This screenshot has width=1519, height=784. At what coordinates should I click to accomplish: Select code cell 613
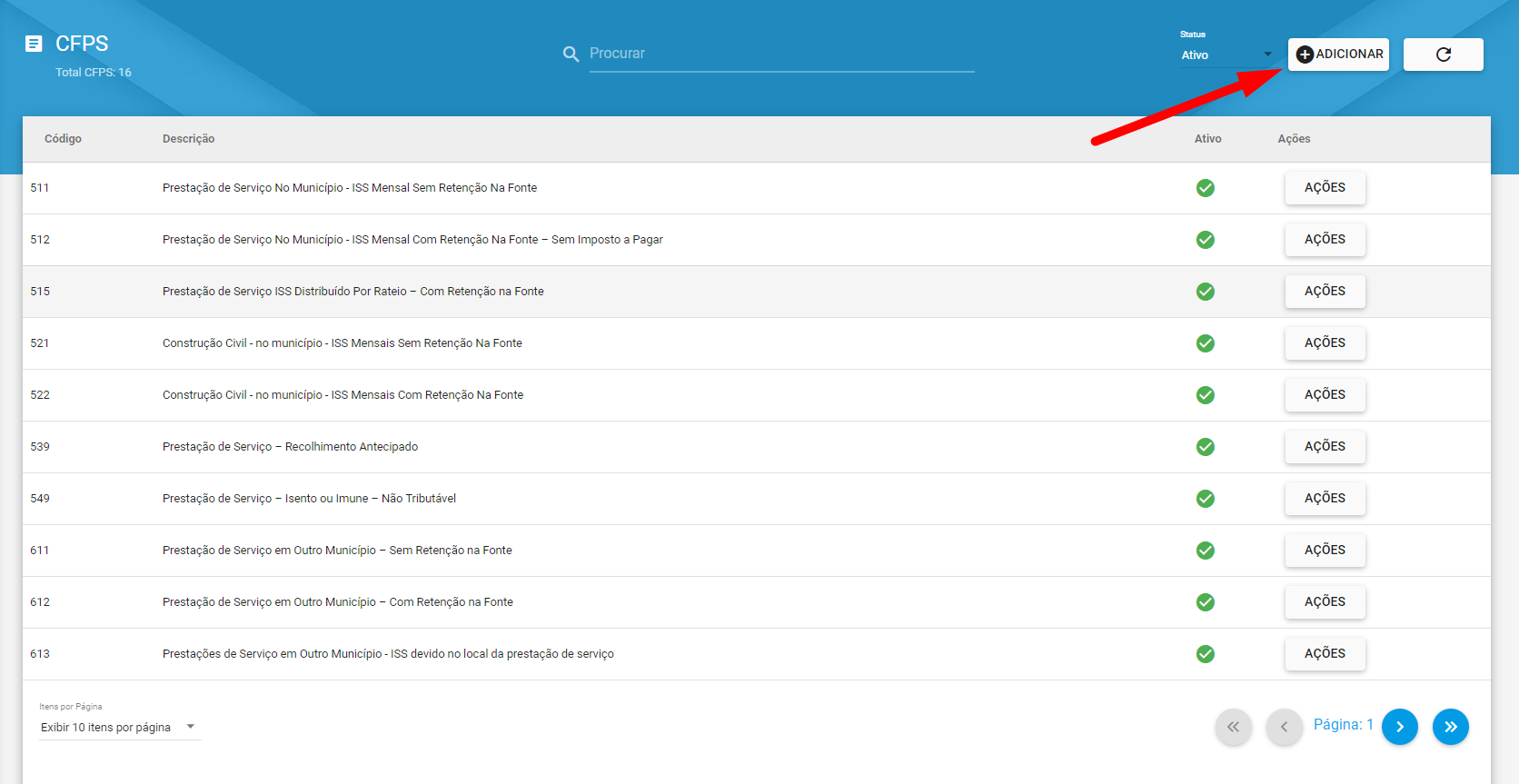pyautogui.click(x=40, y=654)
